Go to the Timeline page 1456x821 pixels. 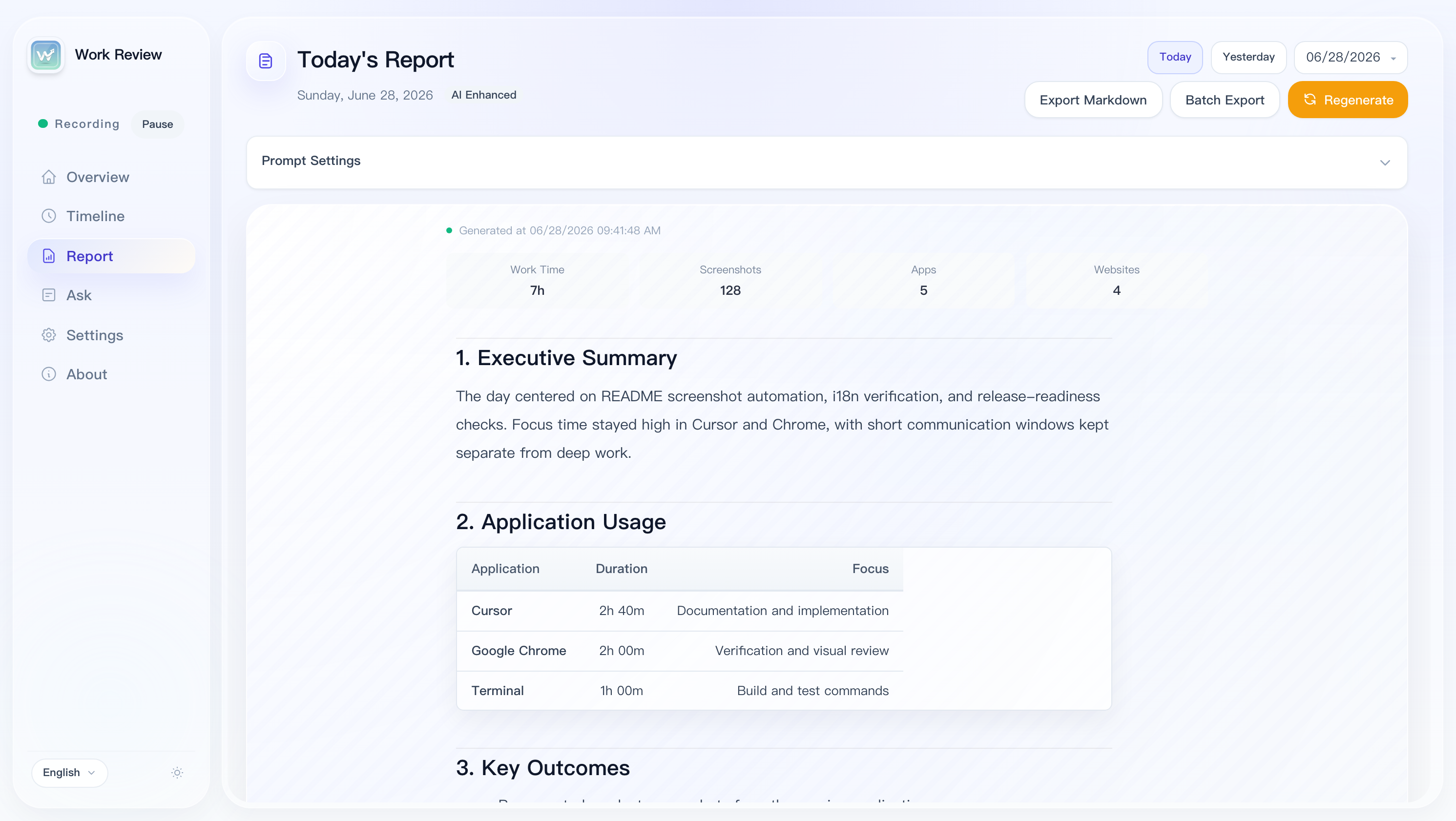111,216
